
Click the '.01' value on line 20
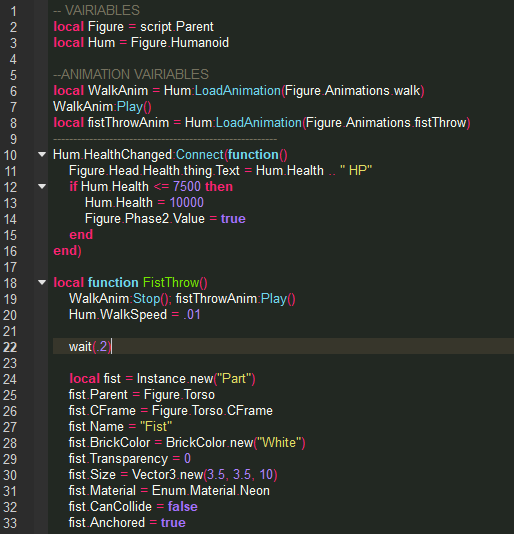point(192,315)
